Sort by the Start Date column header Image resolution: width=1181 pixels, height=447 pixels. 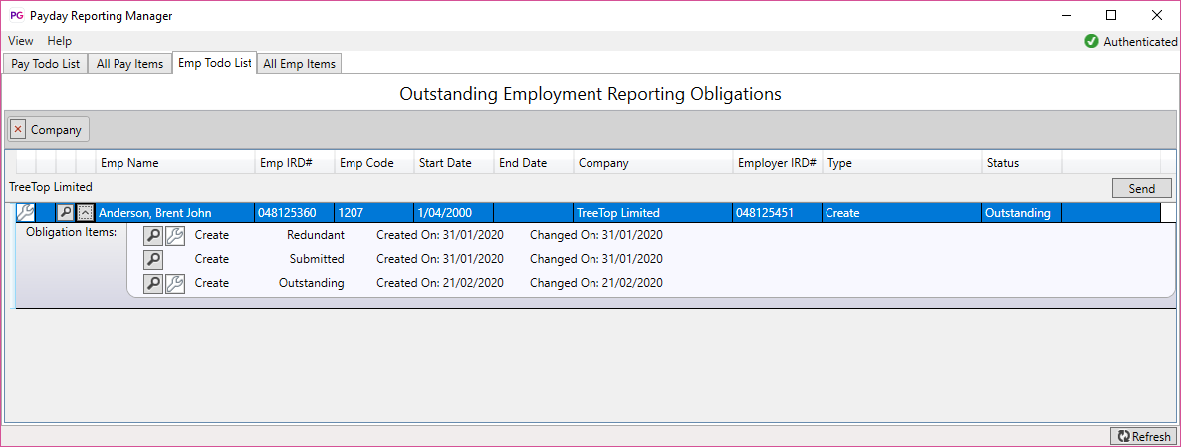pos(454,163)
